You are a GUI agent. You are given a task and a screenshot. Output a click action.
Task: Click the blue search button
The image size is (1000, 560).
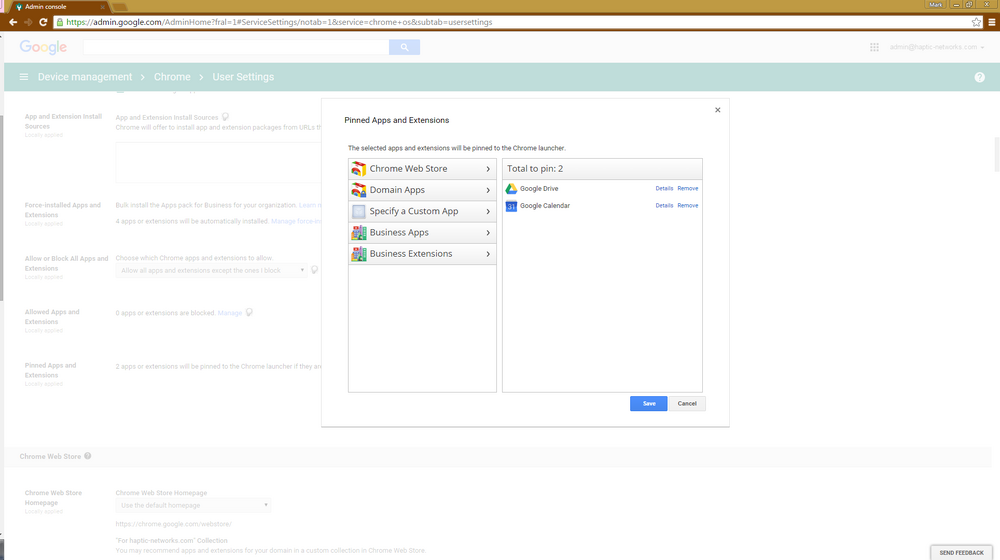(404, 47)
